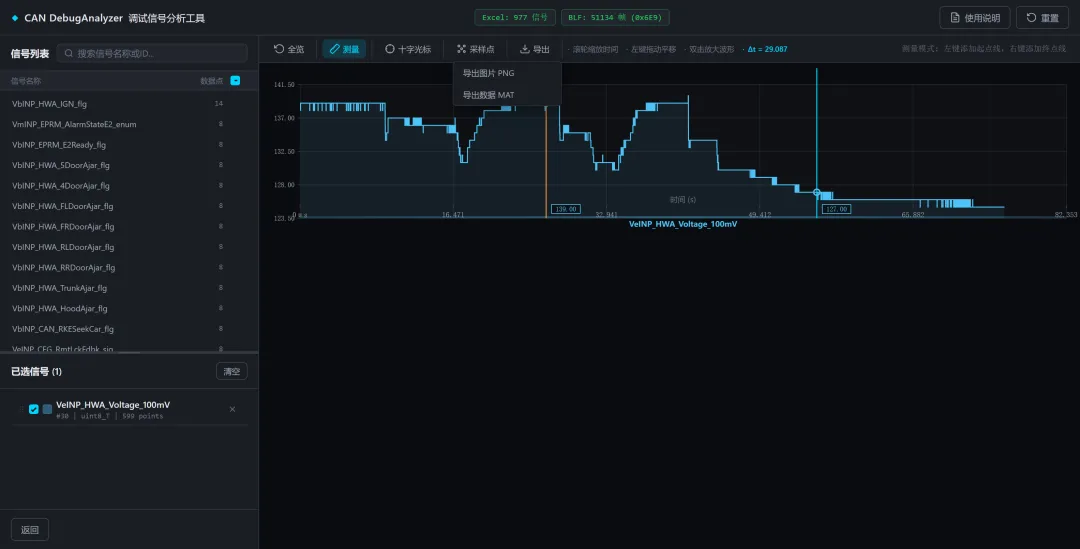
Task: Toggle the 测量 measurement tool
Action: tap(344, 49)
